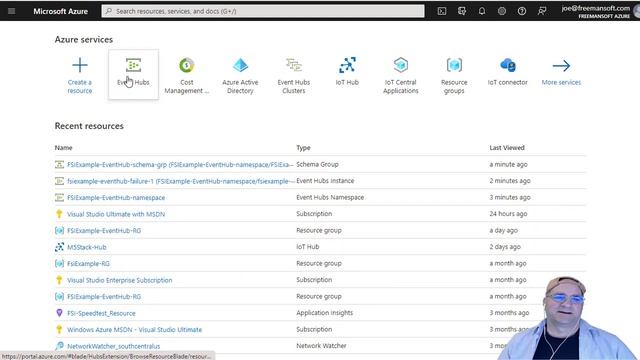The image size is (640, 360).
Task: Click the lightbulb icon beside FSI-Speedtest_Resource
Action: pyautogui.click(x=59, y=313)
